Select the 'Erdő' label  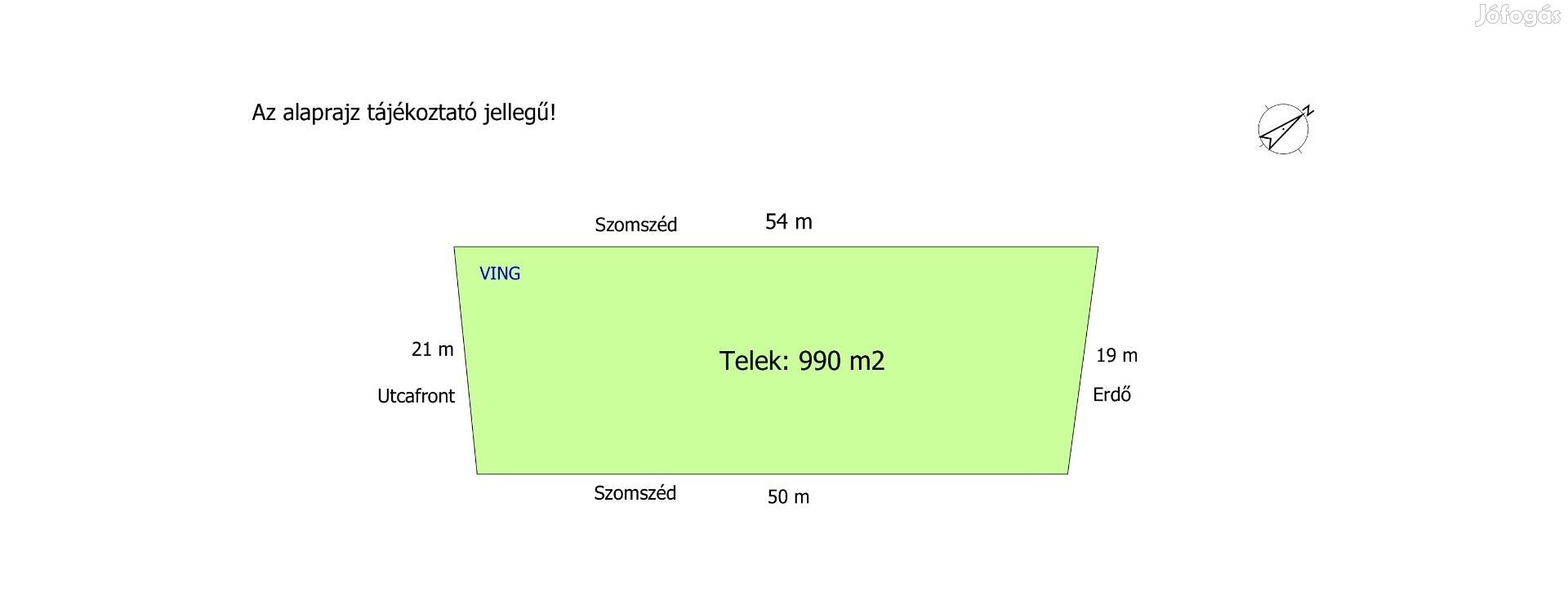pos(1111,394)
